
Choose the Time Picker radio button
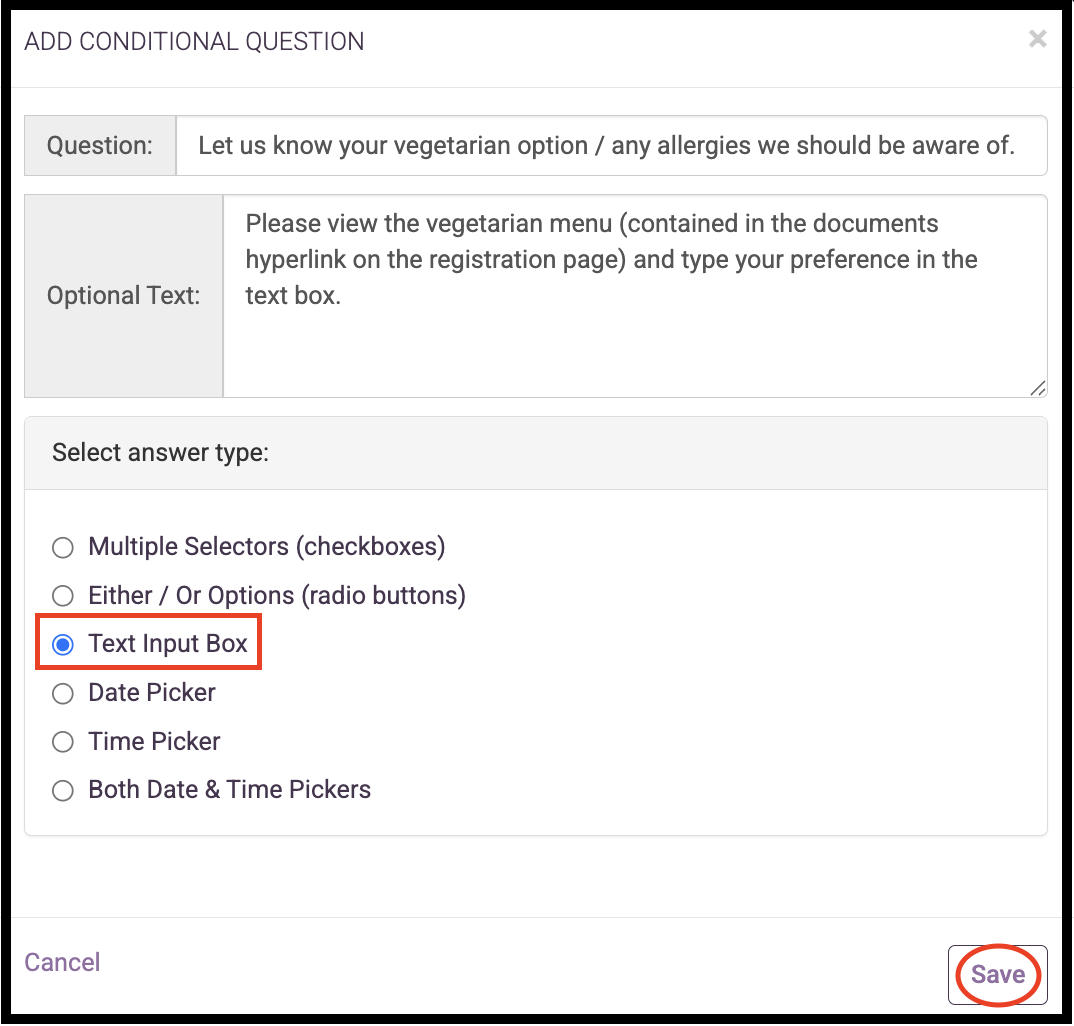(x=63, y=742)
